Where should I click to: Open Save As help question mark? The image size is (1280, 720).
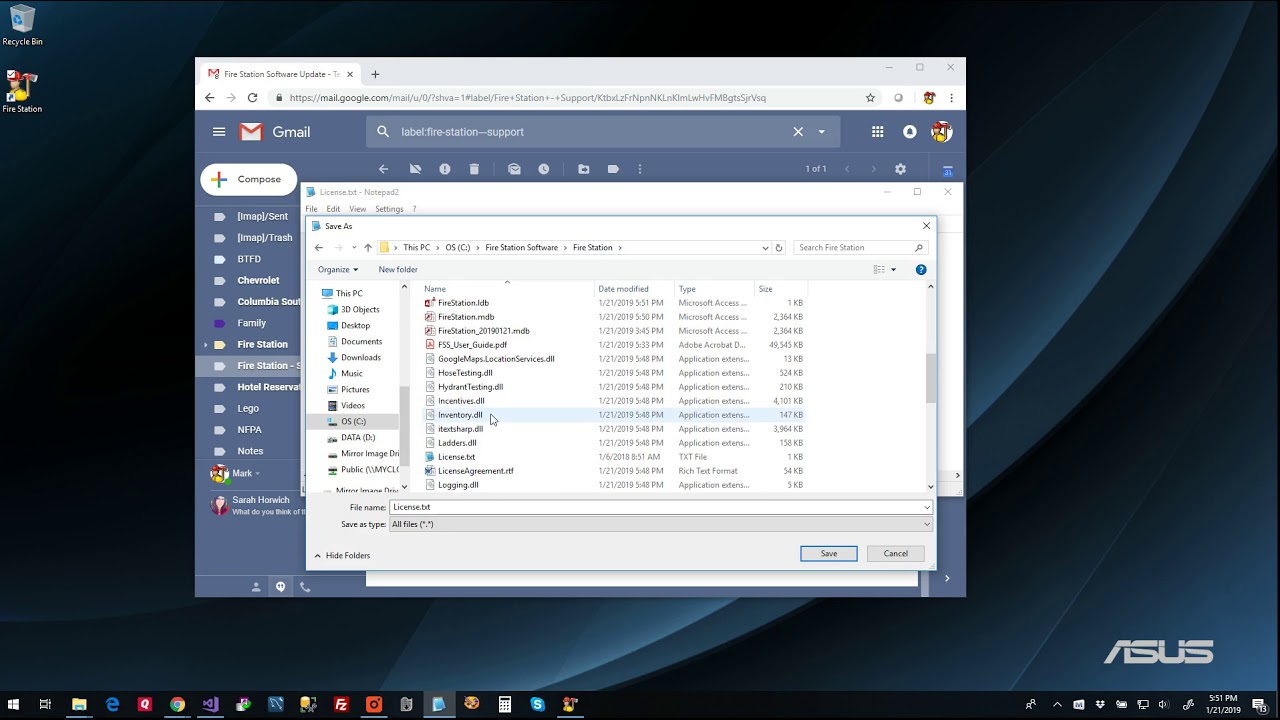point(921,269)
